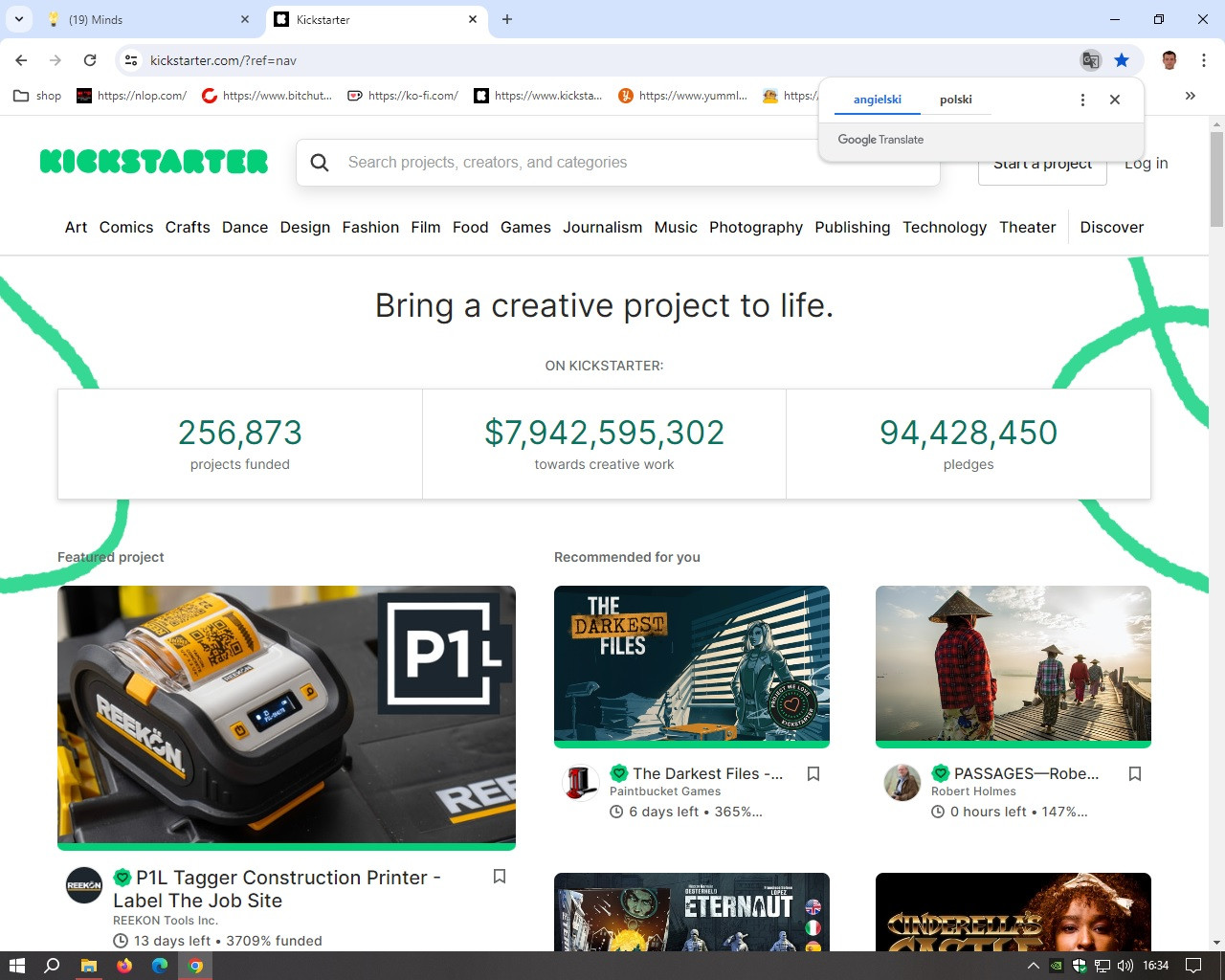Viewport: 1225px width, 980px height.
Task: Go forward in browser history
Action: [x=56, y=60]
